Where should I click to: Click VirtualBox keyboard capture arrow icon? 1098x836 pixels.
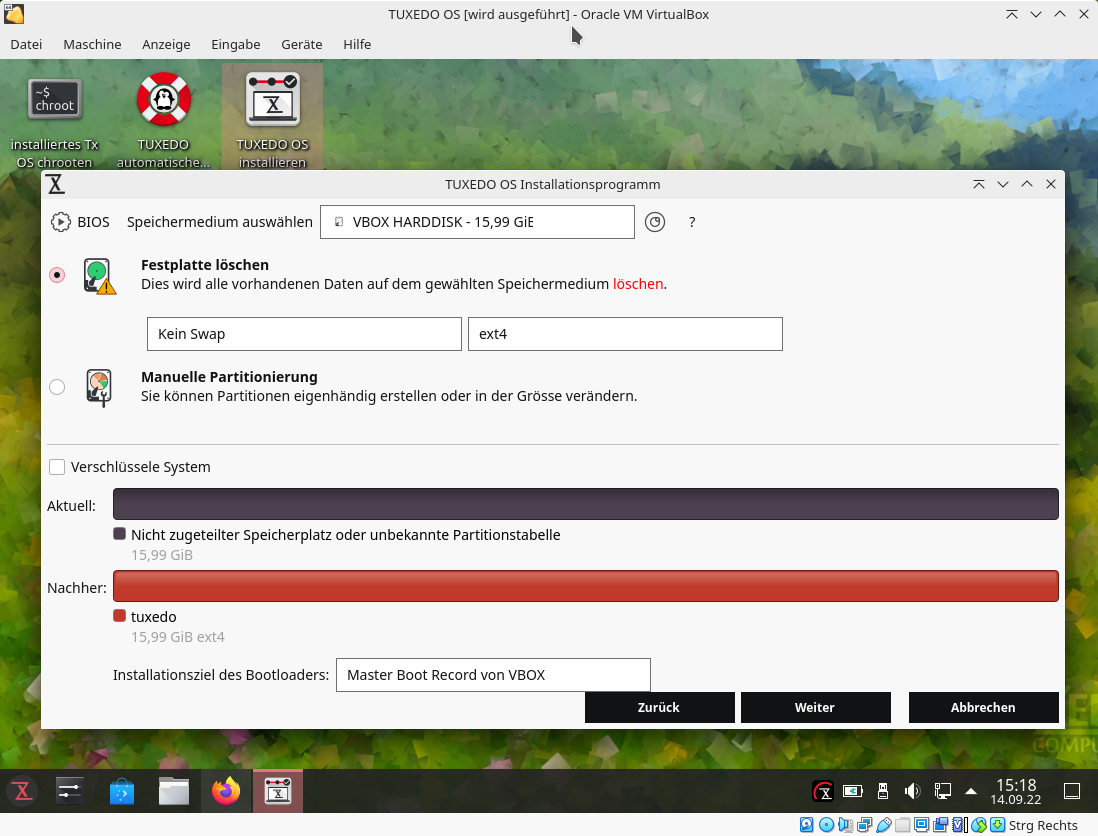tap(997, 825)
